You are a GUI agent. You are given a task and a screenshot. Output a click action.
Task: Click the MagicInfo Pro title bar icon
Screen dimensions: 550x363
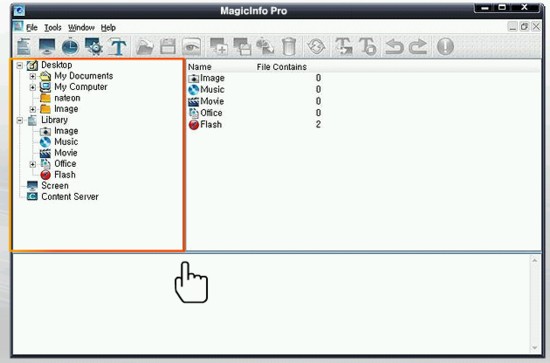coord(19,11)
